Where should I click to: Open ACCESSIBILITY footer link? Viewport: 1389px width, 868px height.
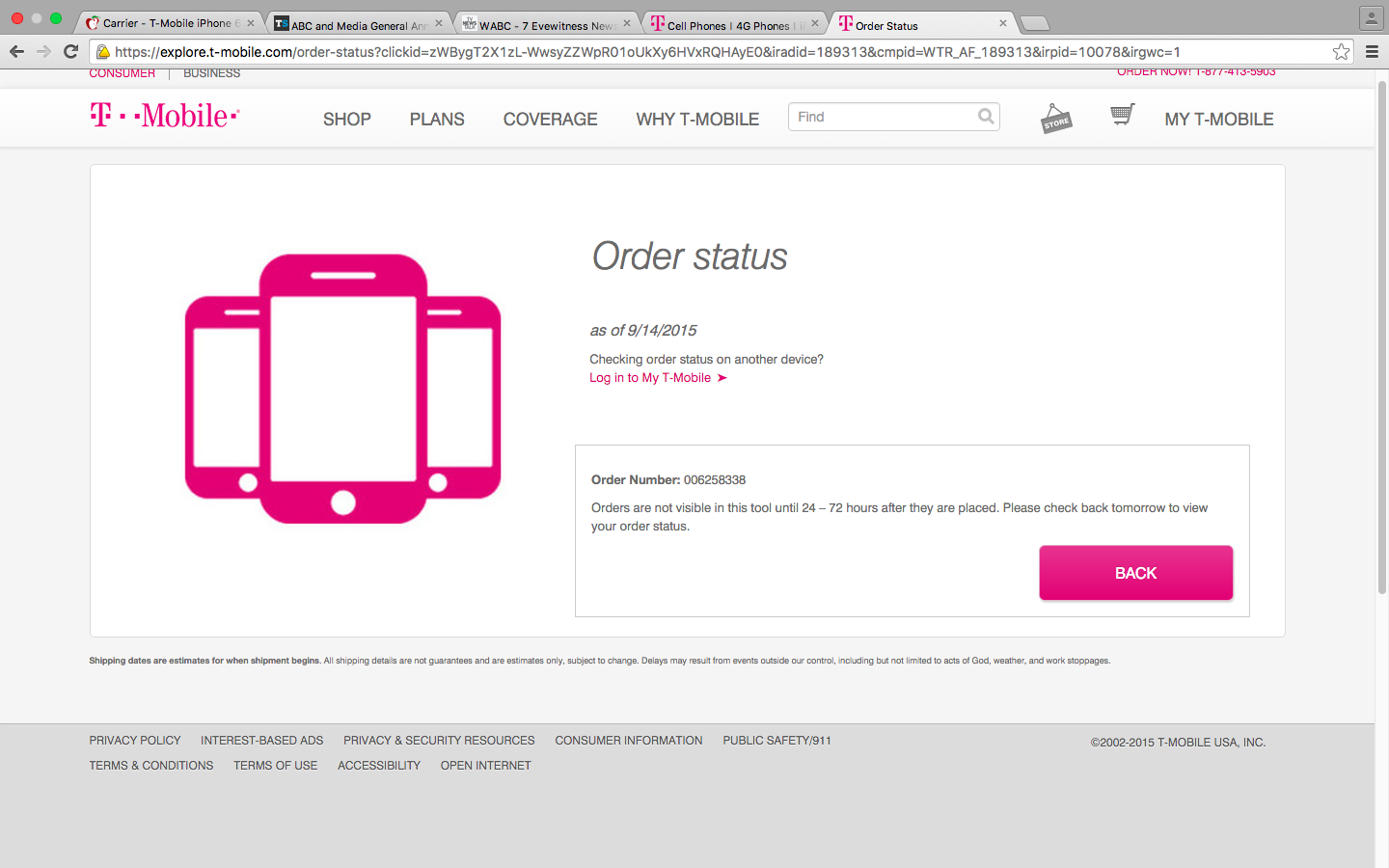379,766
